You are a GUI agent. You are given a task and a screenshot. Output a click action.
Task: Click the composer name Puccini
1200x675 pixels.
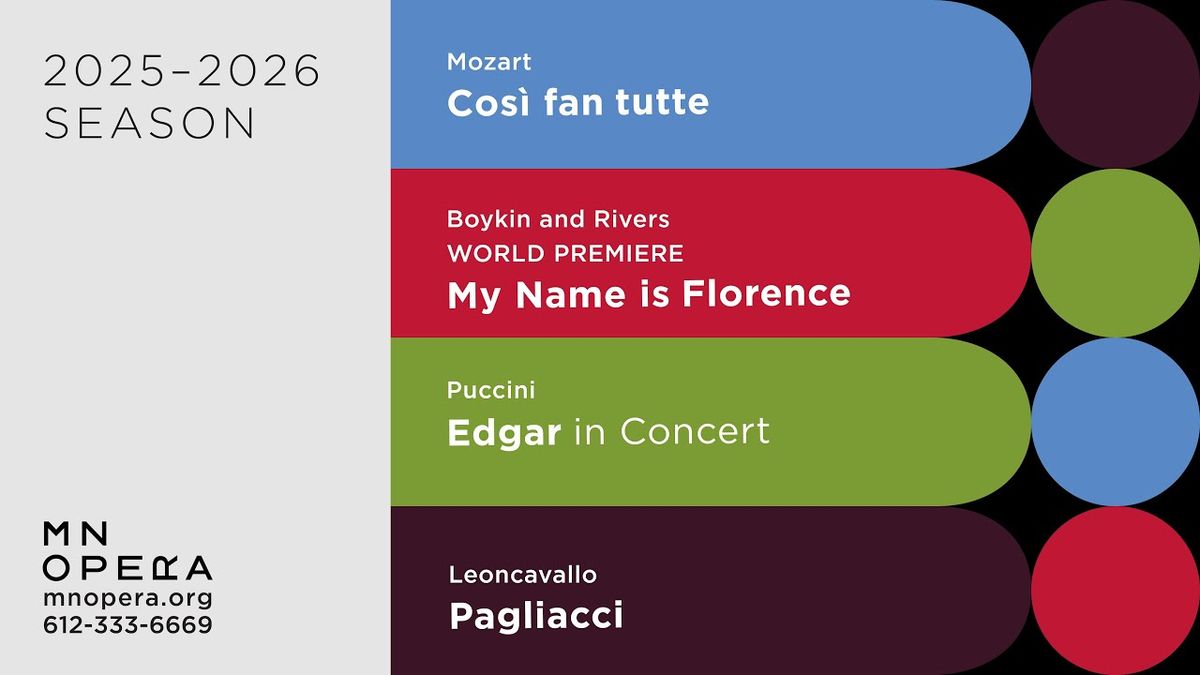click(484, 390)
